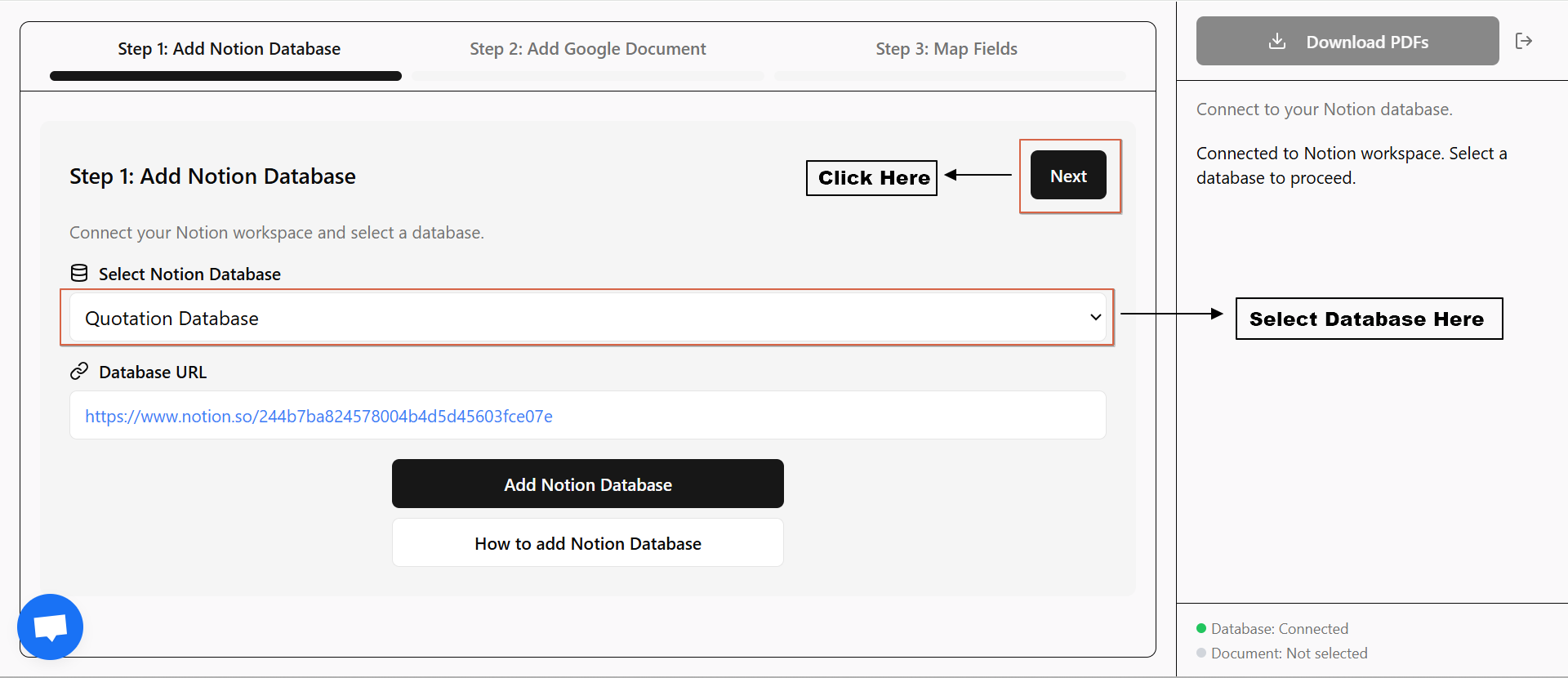The height and width of the screenshot is (678, 1568).
Task: Click the download arrow icon in Download PDFs
Action: pos(1277,42)
